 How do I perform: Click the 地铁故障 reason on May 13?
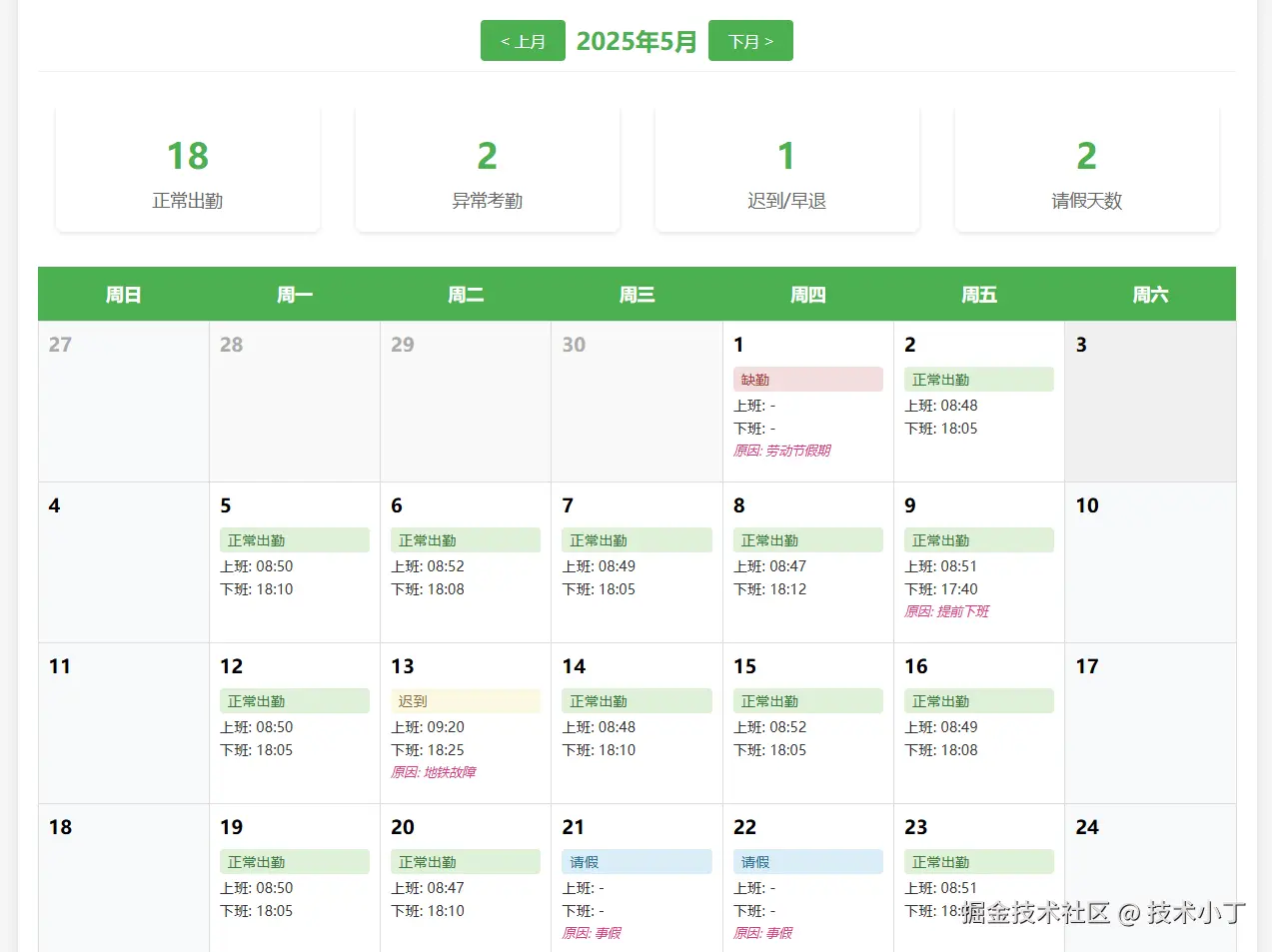point(434,772)
